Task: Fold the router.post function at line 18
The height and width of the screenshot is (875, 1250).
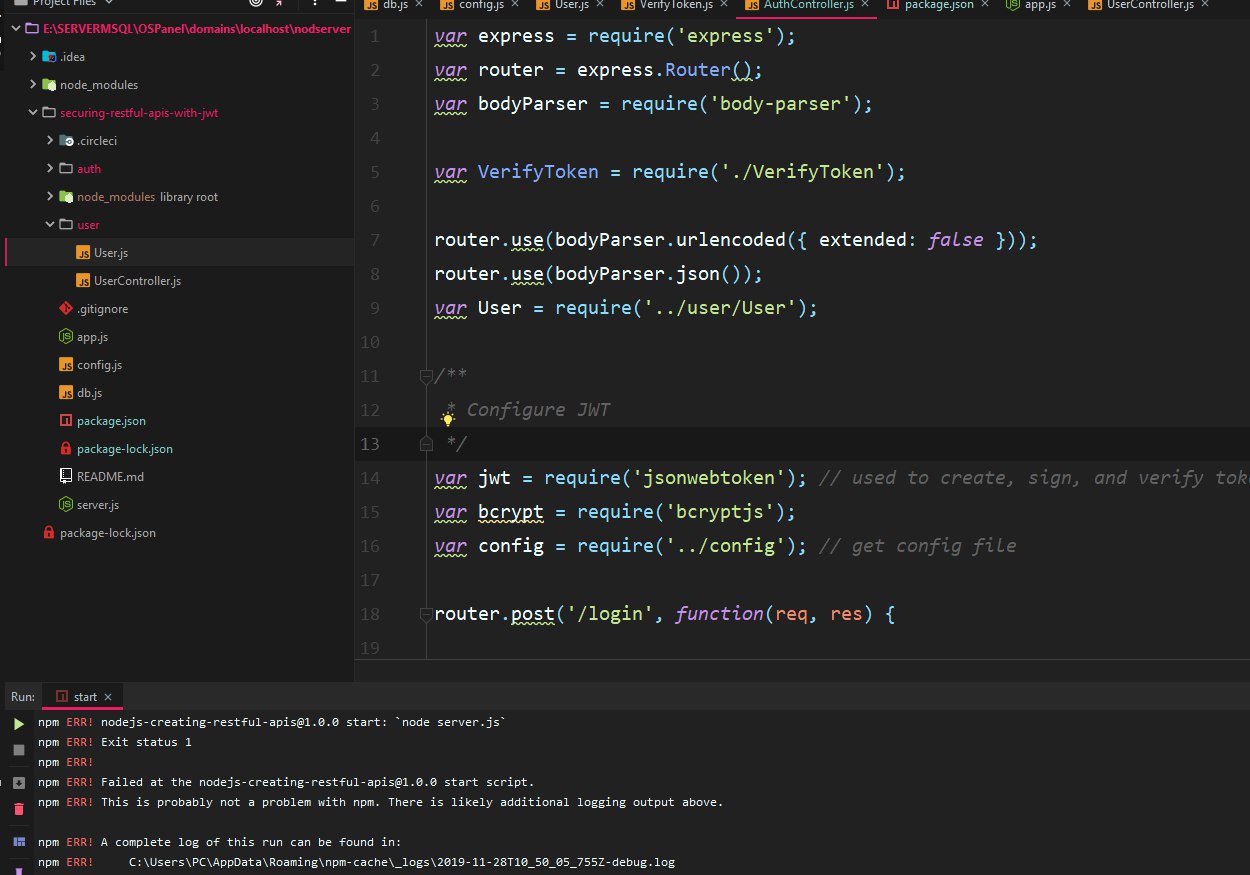Action: point(426,613)
